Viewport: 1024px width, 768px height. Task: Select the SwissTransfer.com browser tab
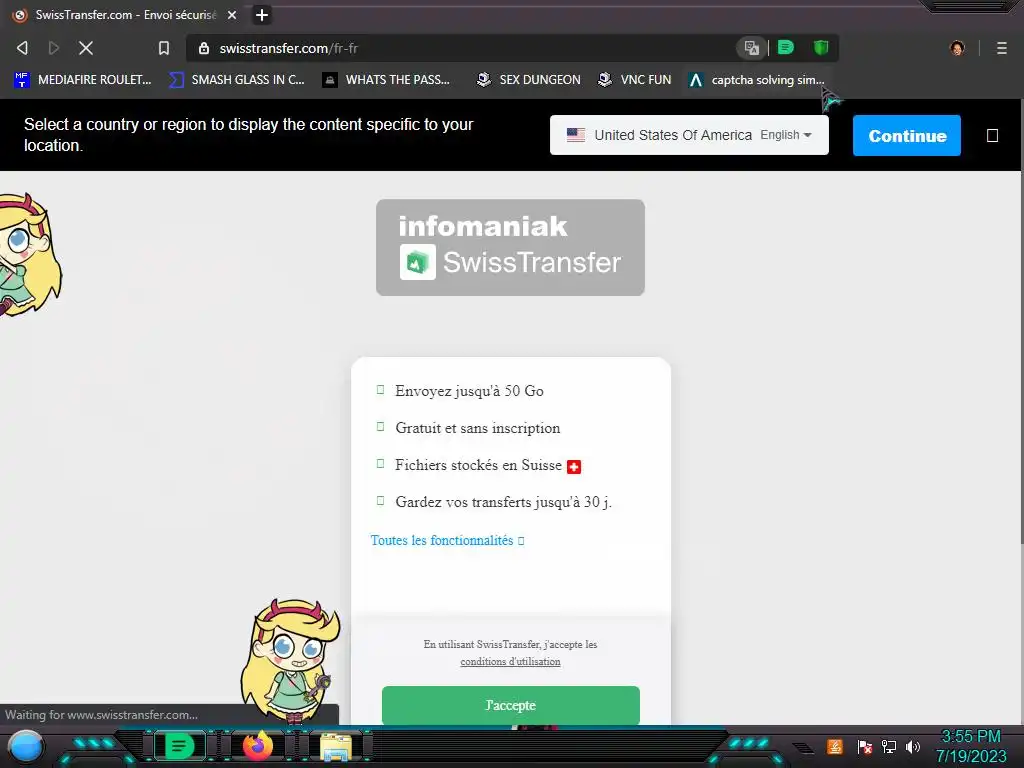pyautogui.click(x=124, y=14)
